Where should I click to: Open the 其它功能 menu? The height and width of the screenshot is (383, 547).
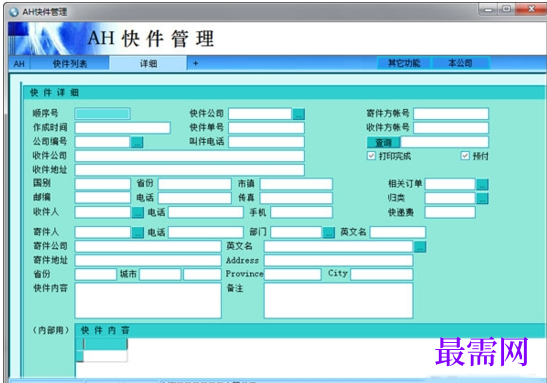click(x=404, y=63)
